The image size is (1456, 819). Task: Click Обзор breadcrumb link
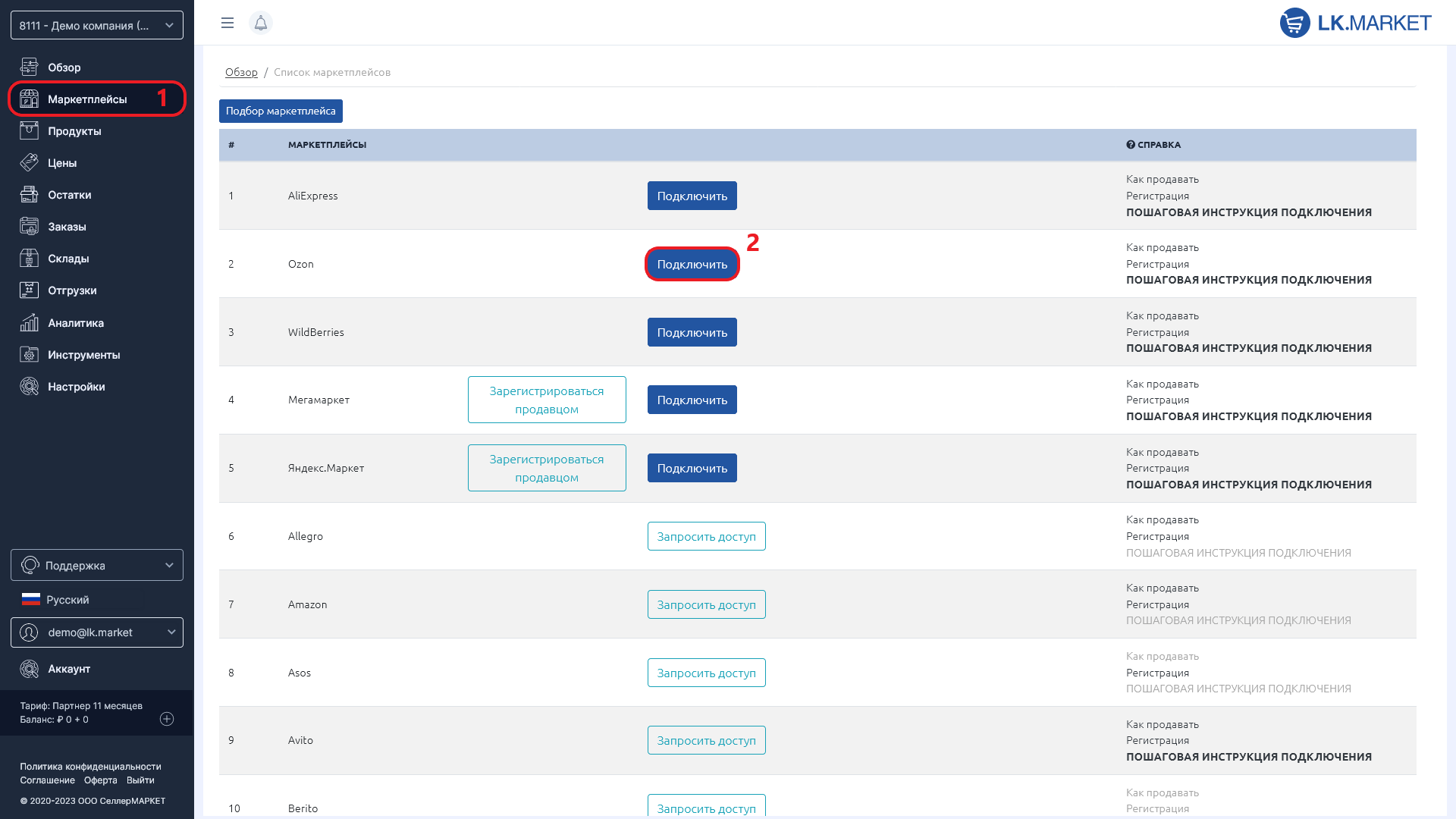click(x=241, y=72)
